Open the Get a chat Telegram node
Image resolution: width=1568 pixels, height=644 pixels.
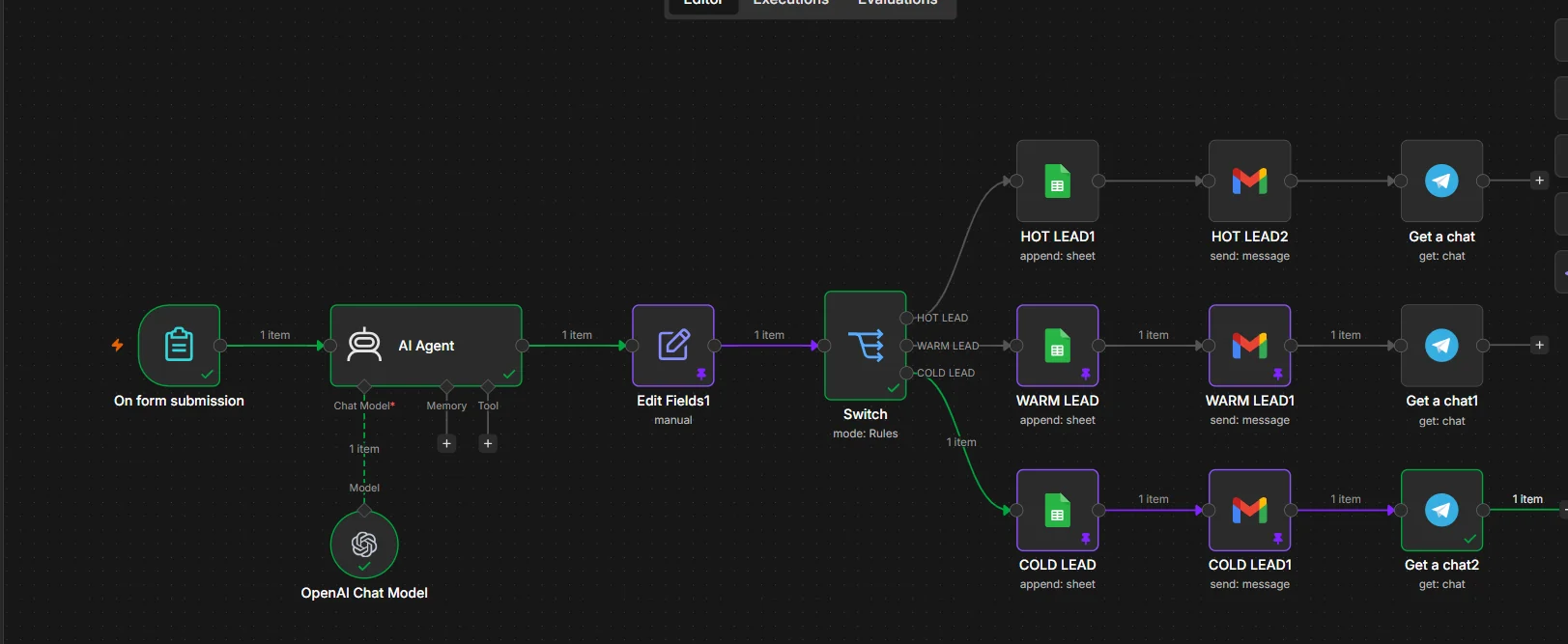pos(1441,182)
